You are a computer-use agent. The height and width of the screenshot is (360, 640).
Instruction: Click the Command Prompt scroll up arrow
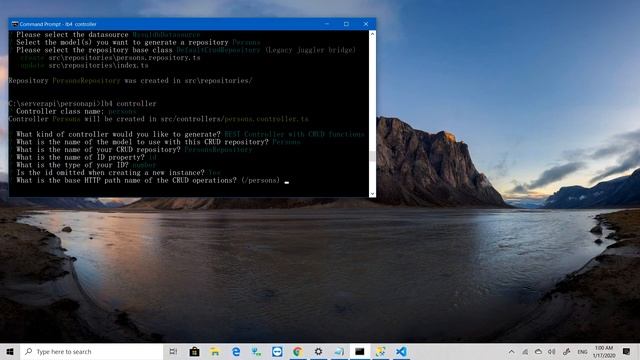click(x=372, y=34)
